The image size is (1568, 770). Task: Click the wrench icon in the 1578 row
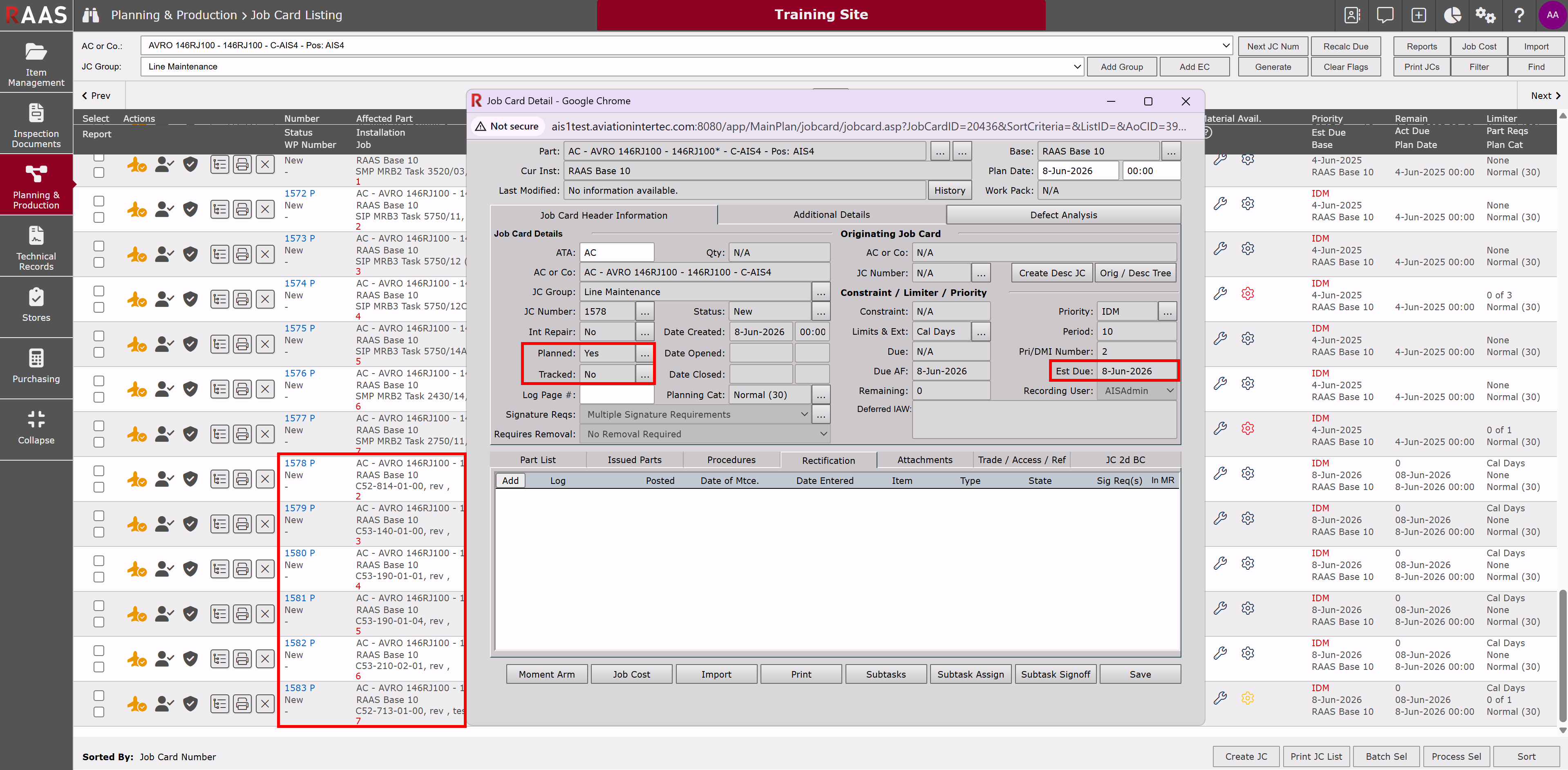point(1220,473)
